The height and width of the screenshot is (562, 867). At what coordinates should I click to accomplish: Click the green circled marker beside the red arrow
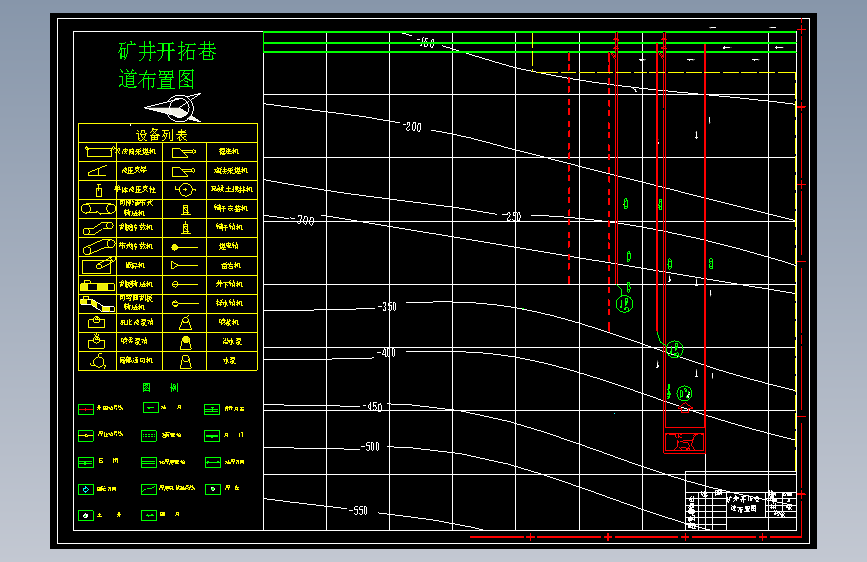(685, 393)
